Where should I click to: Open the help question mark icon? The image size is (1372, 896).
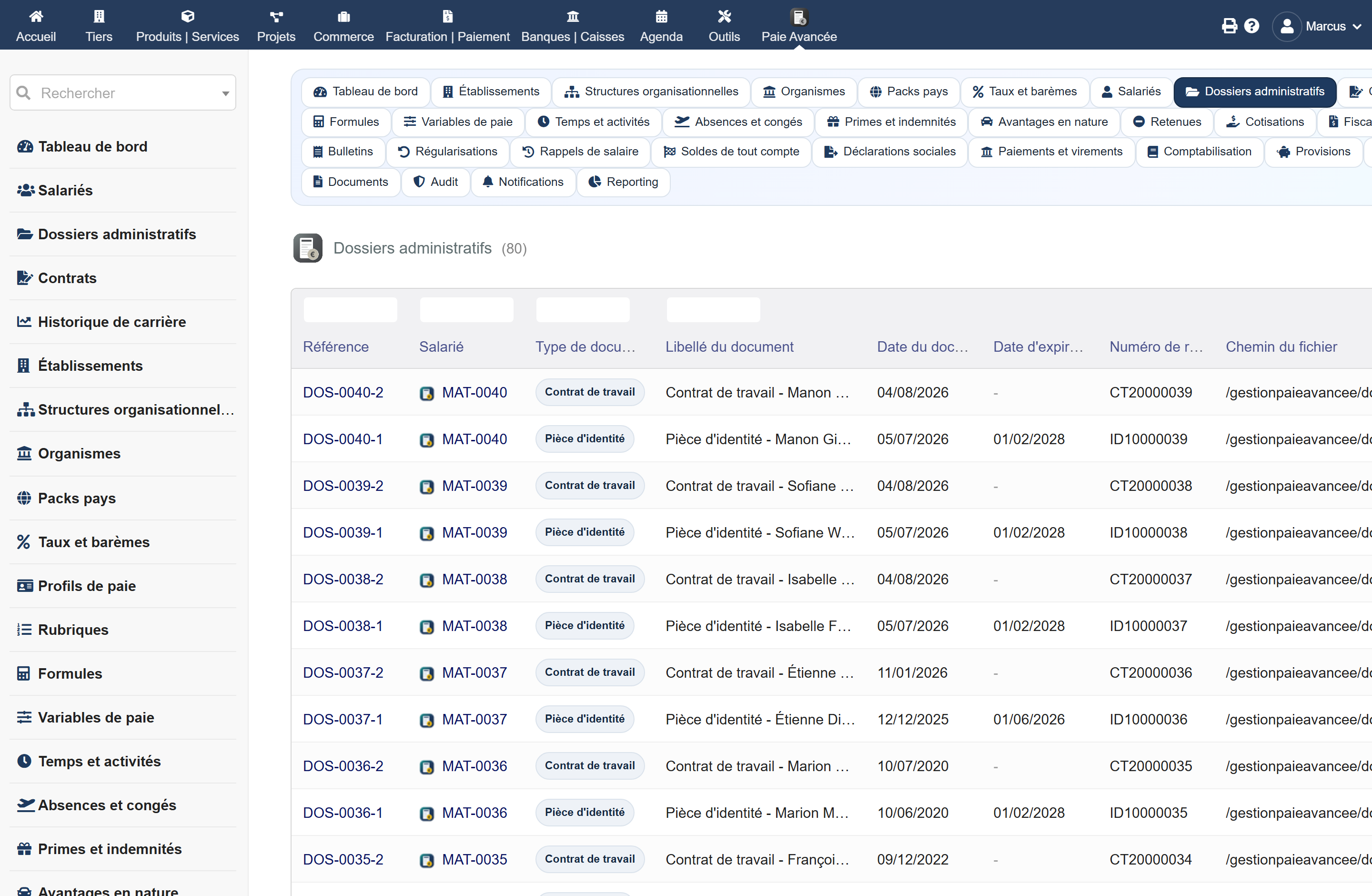pos(1251,26)
